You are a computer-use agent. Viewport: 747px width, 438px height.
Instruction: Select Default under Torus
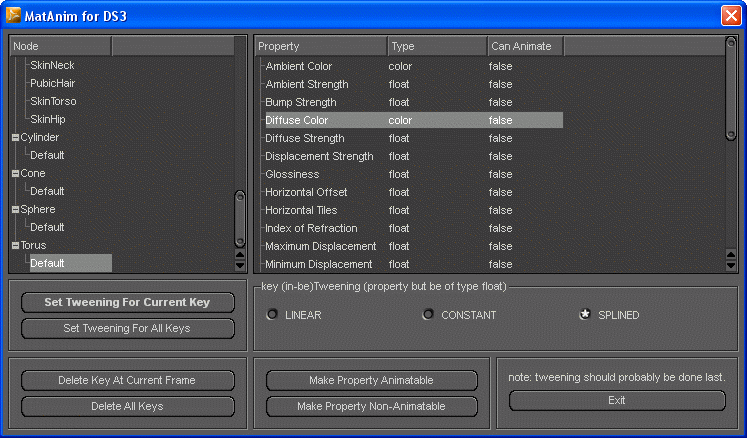click(71, 263)
